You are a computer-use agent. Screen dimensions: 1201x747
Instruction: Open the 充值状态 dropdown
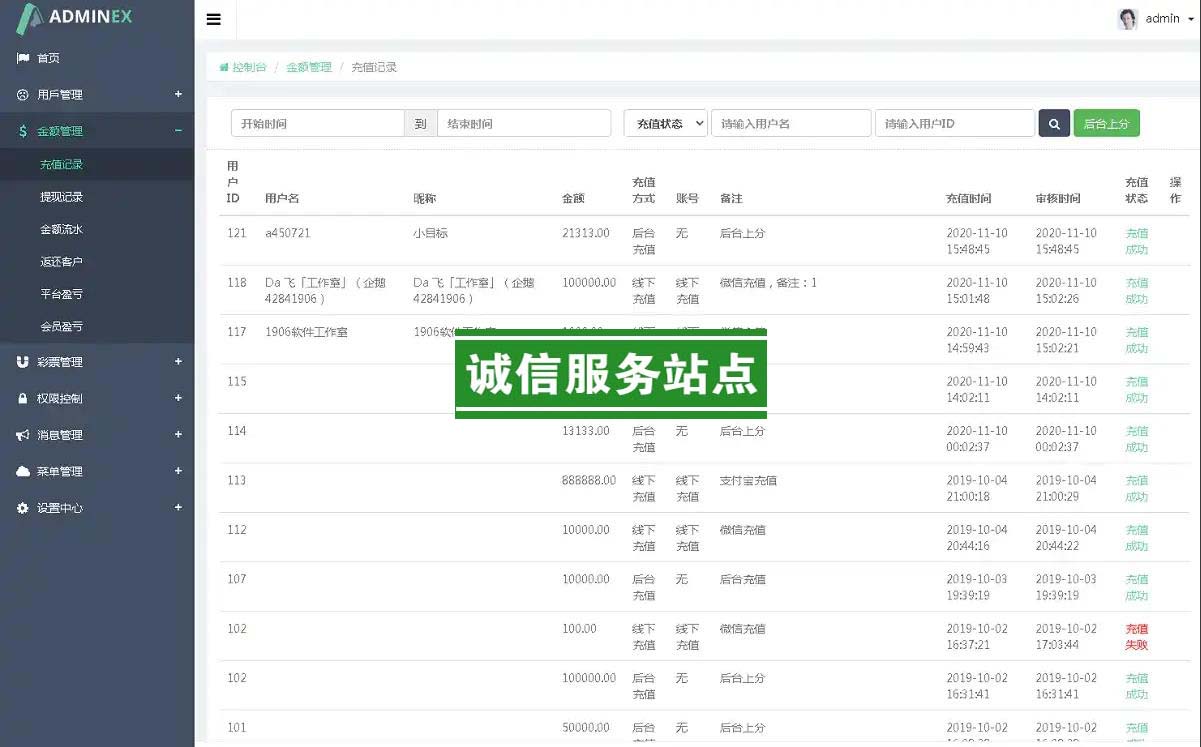tap(665, 123)
